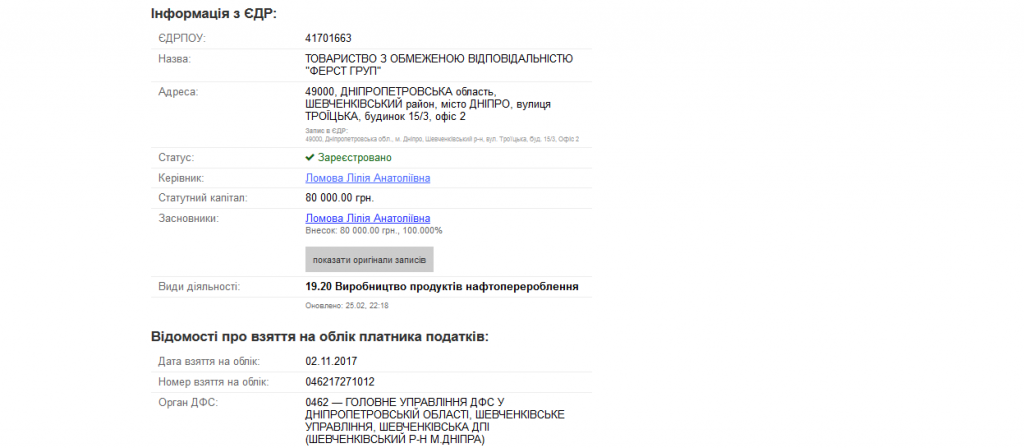Click the Статутний капітал row label
The image size is (1024, 448).
tap(202, 198)
